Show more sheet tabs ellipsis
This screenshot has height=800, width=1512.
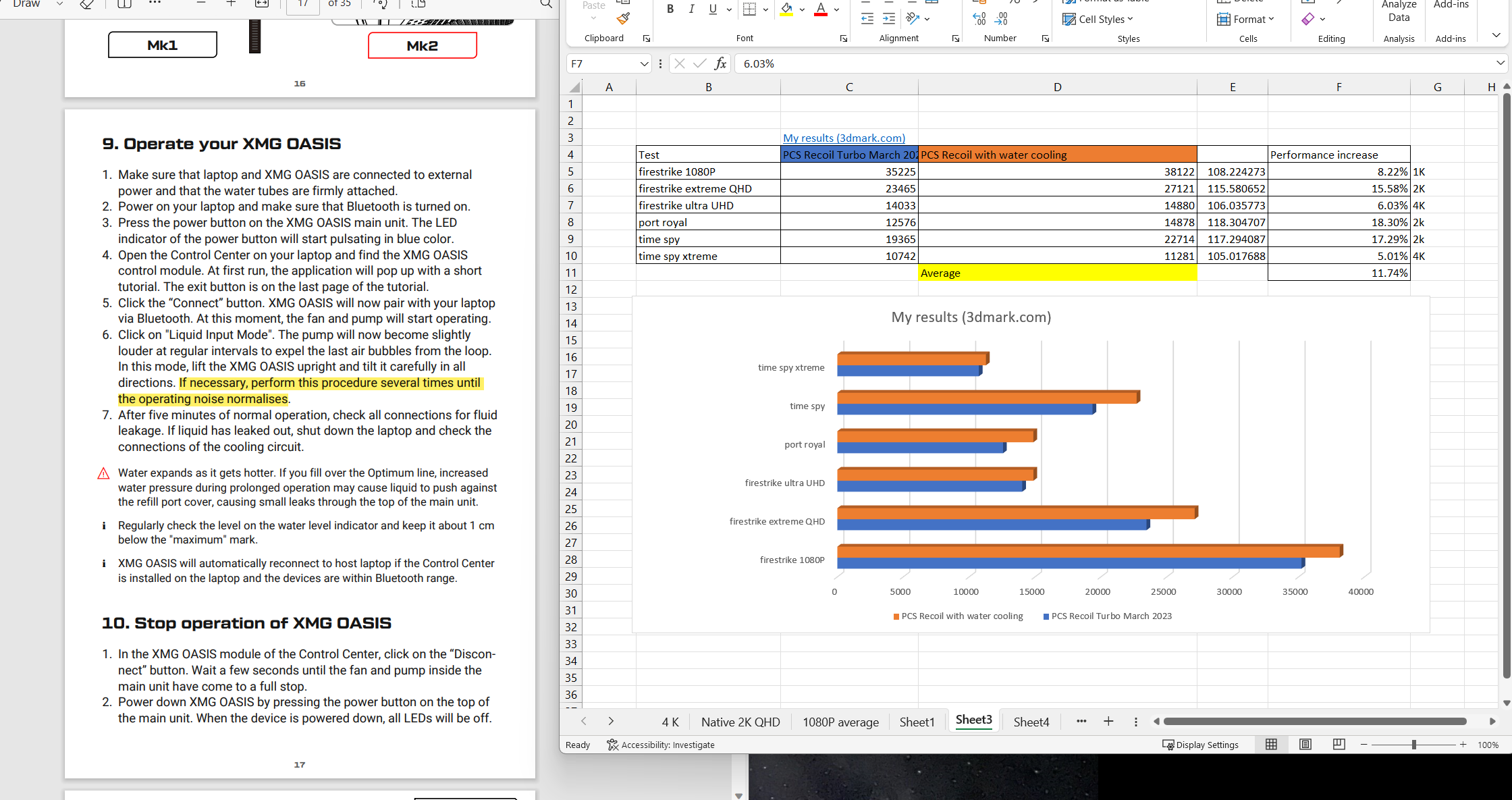pyautogui.click(x=1081, y=721)
